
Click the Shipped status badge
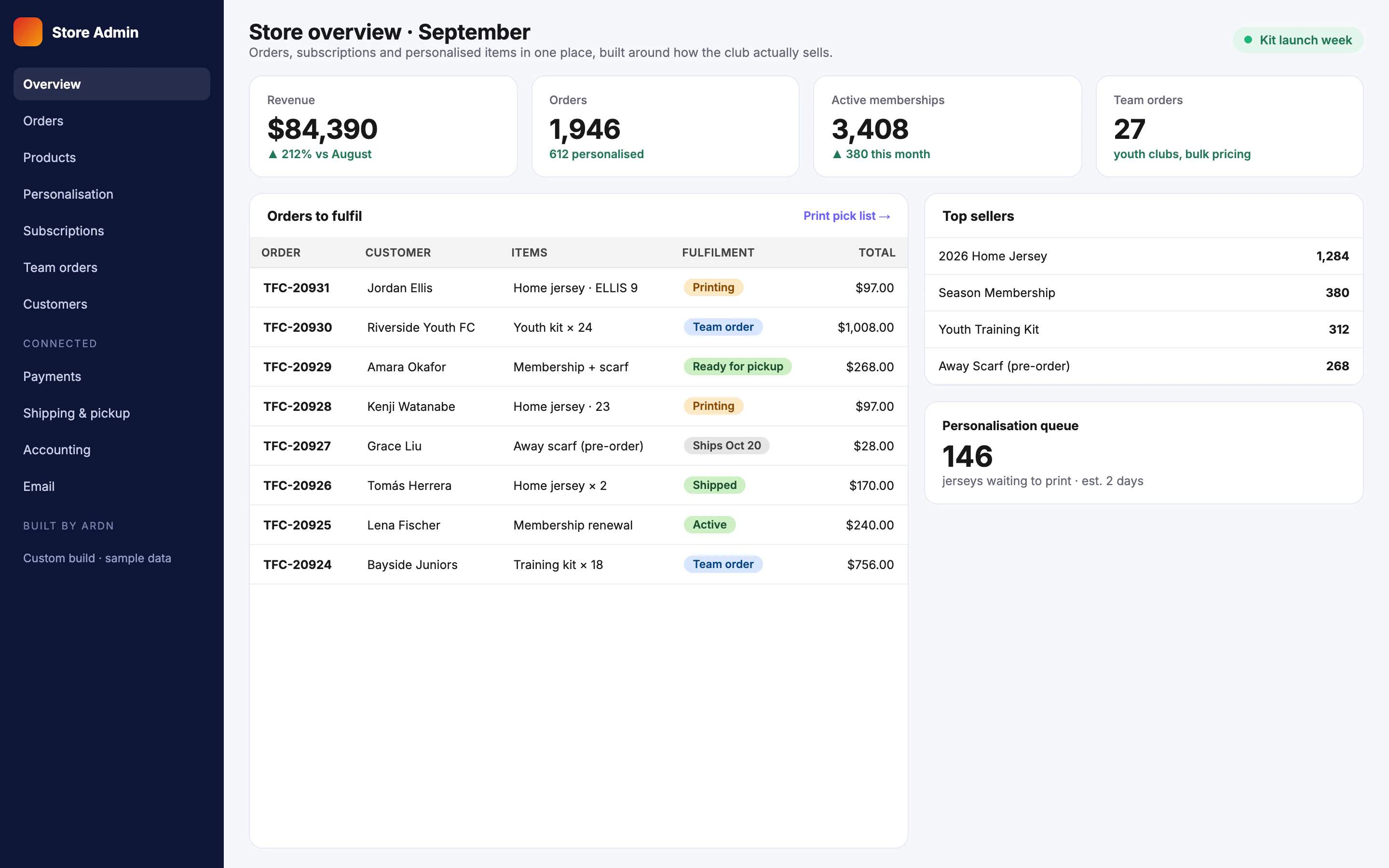coord(715,485)
